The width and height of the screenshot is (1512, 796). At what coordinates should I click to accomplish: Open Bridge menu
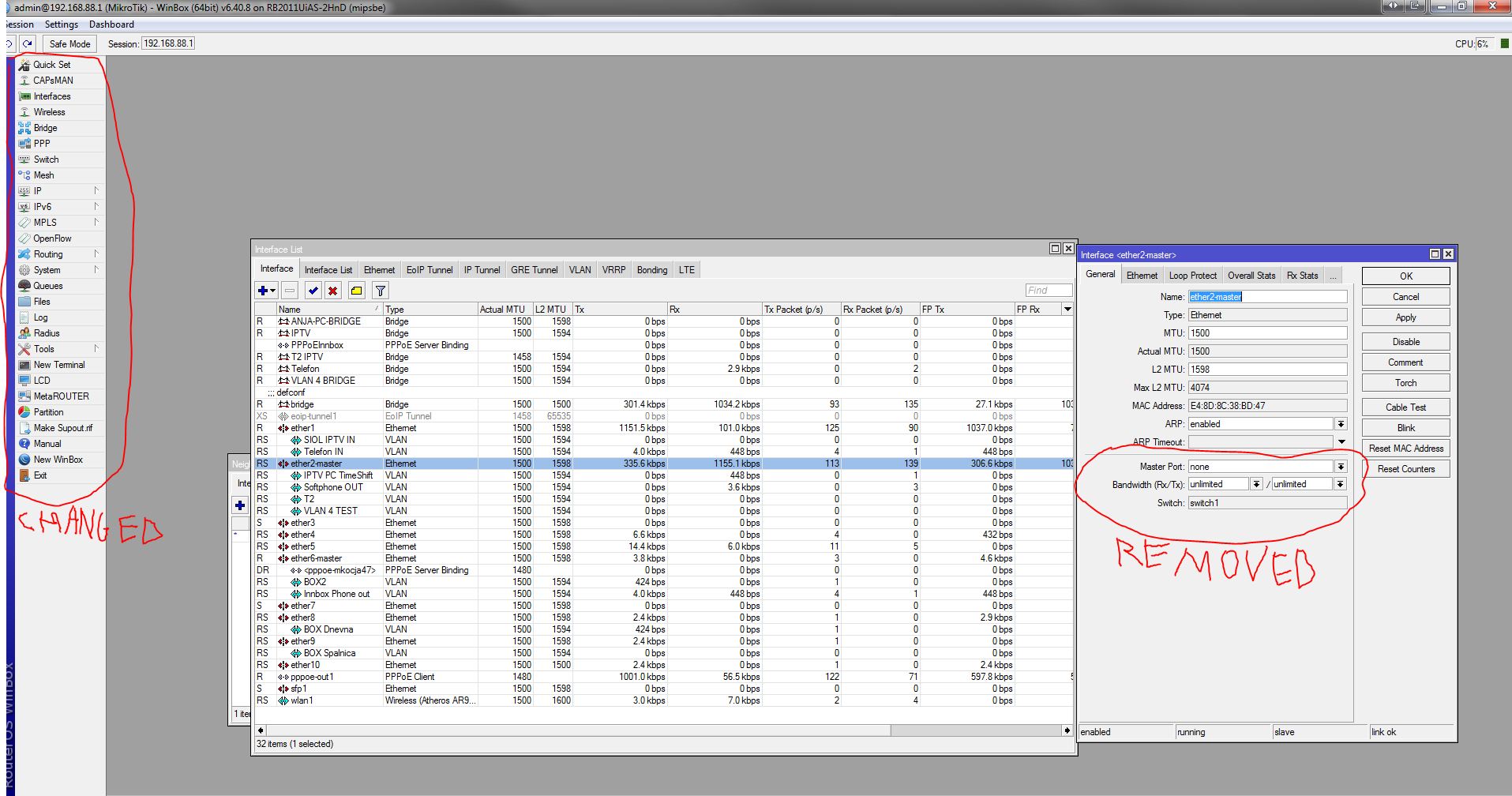coord(45,128)
